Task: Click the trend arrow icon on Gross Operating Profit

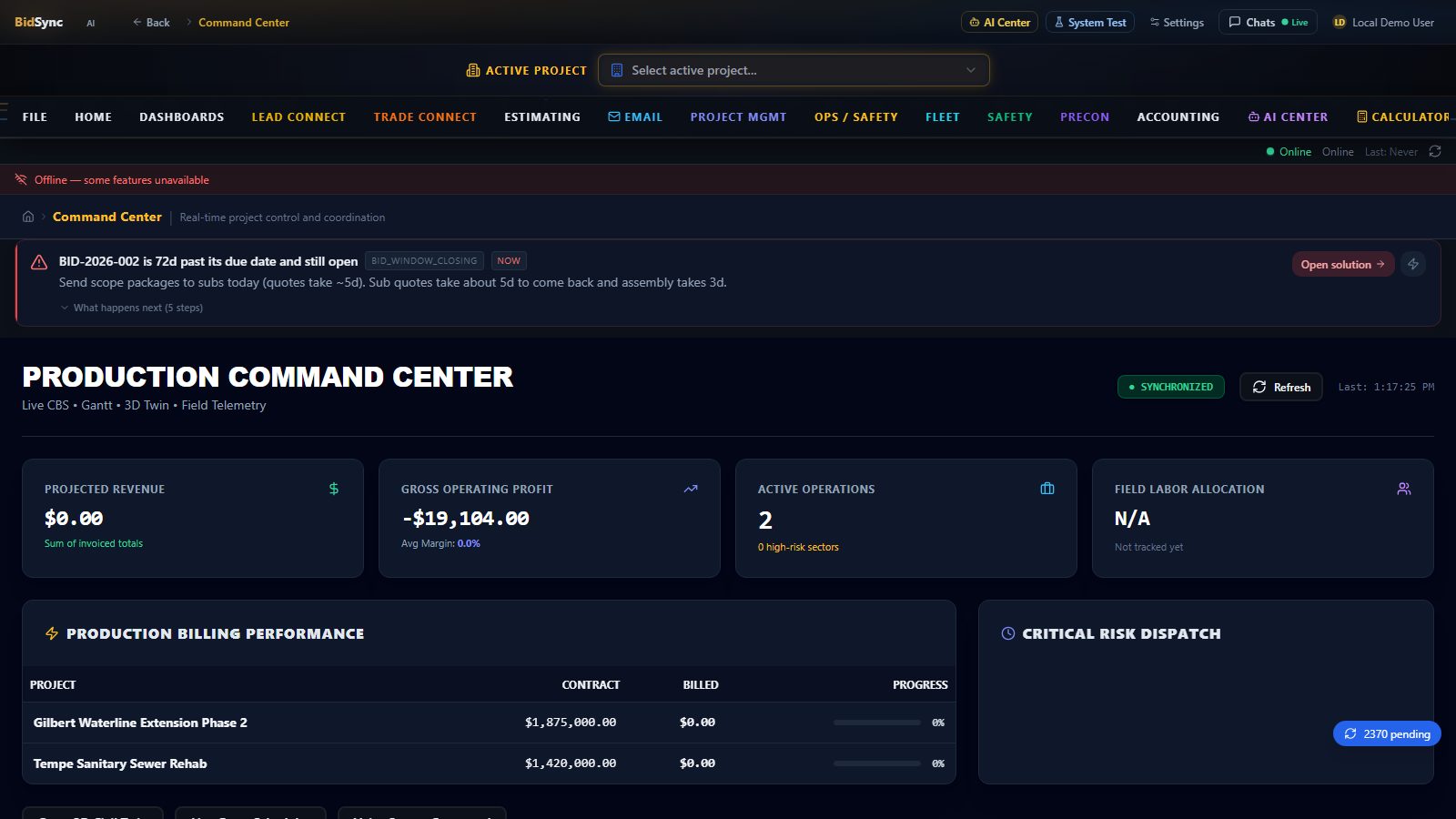Action: pos(691,489)
